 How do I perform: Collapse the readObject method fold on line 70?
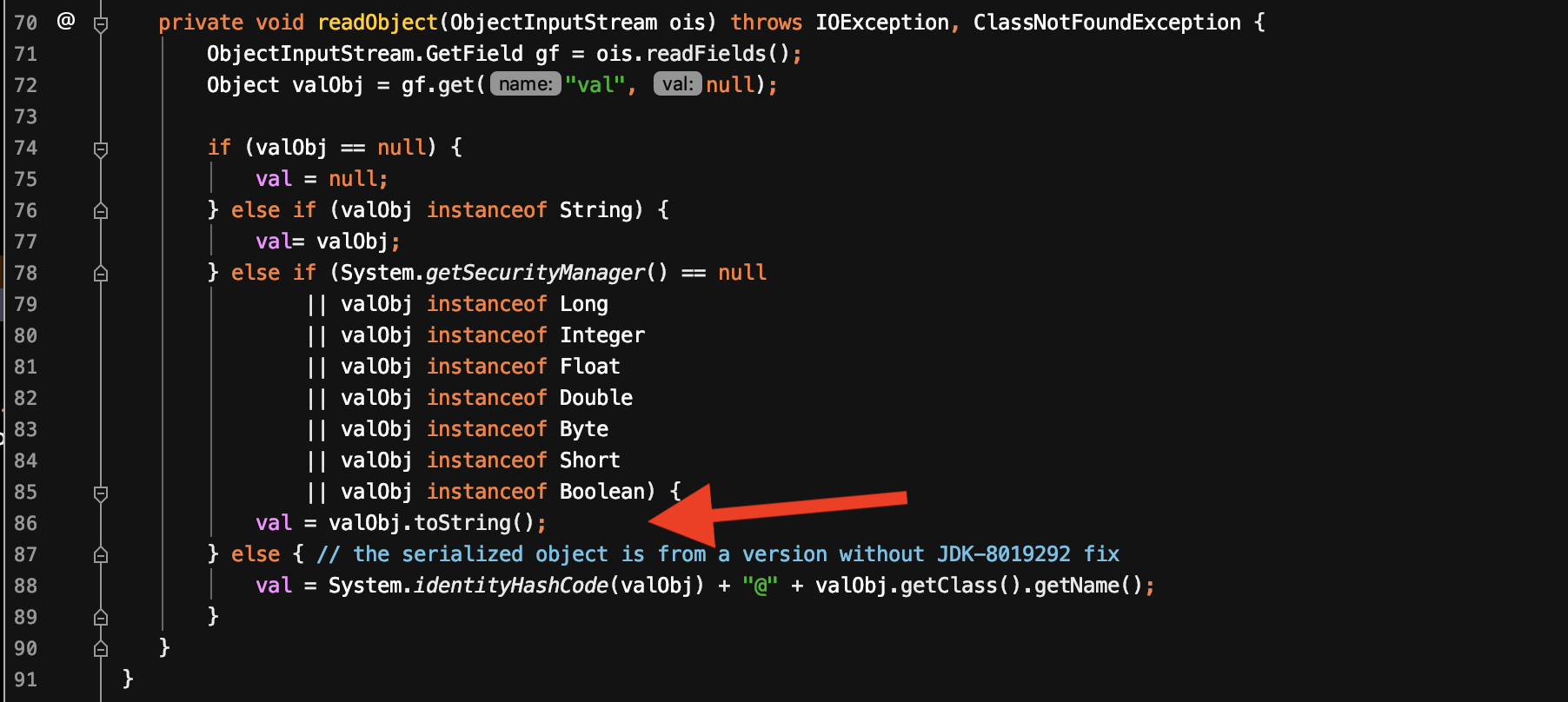101,23
